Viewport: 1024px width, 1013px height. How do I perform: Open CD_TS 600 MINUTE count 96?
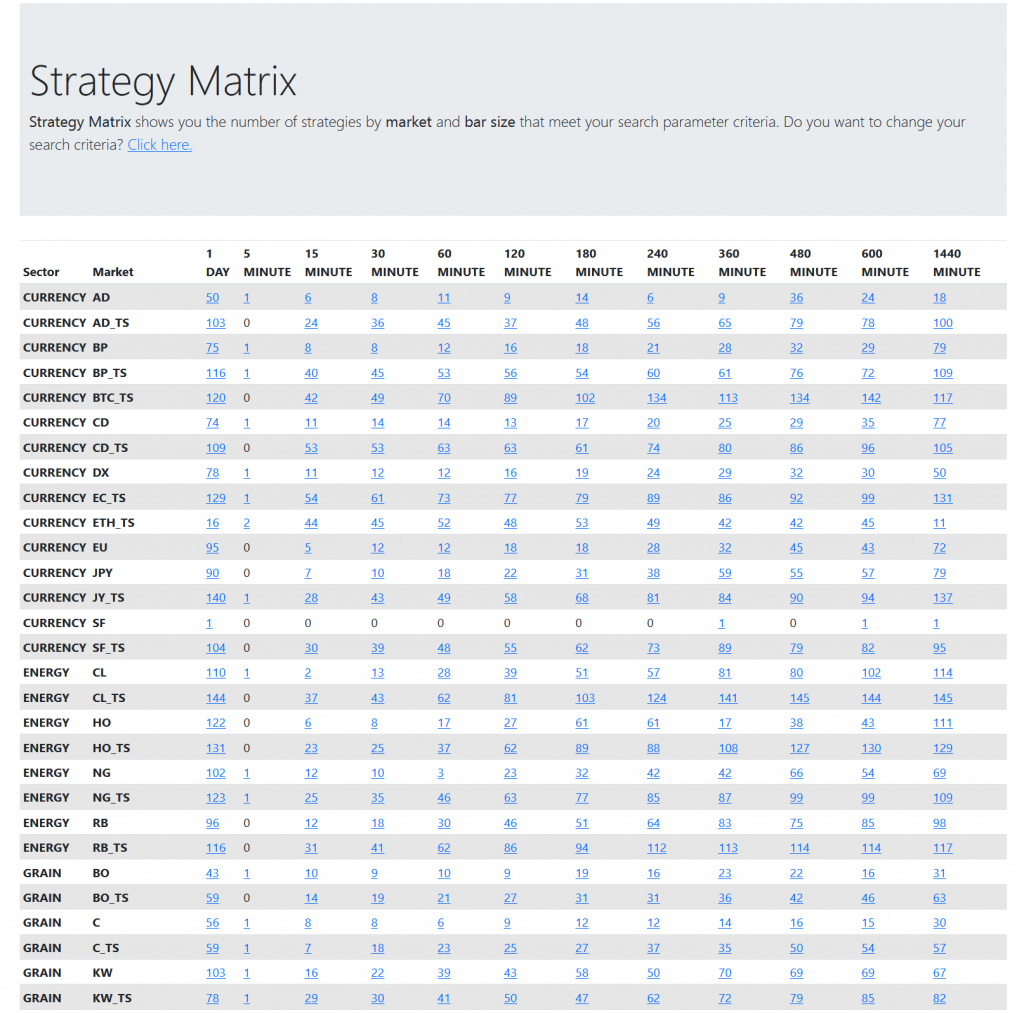[x=867, y=448]
